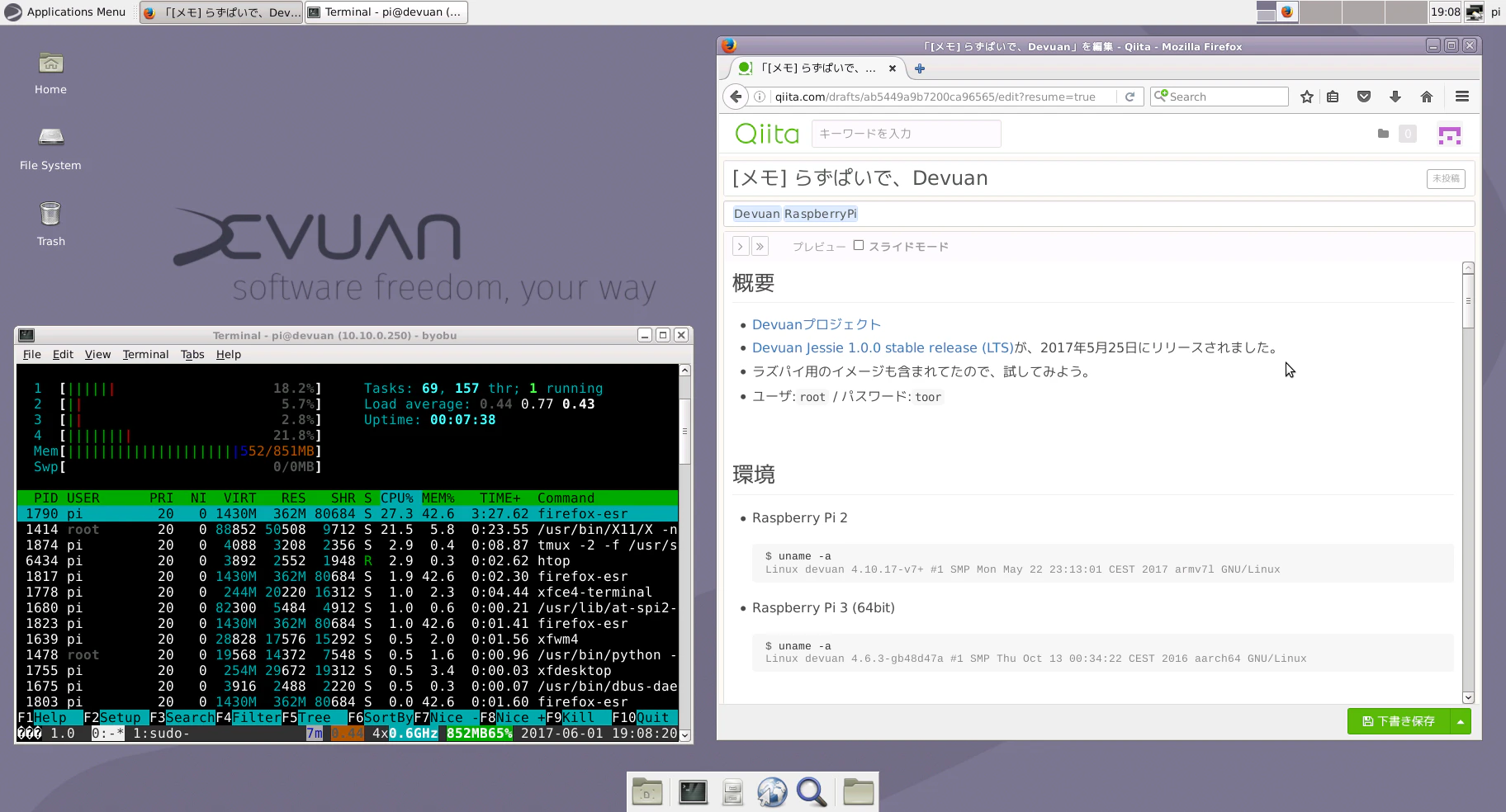
Task: Click in the Qiita keyword search field
Action: click(906, 133)
